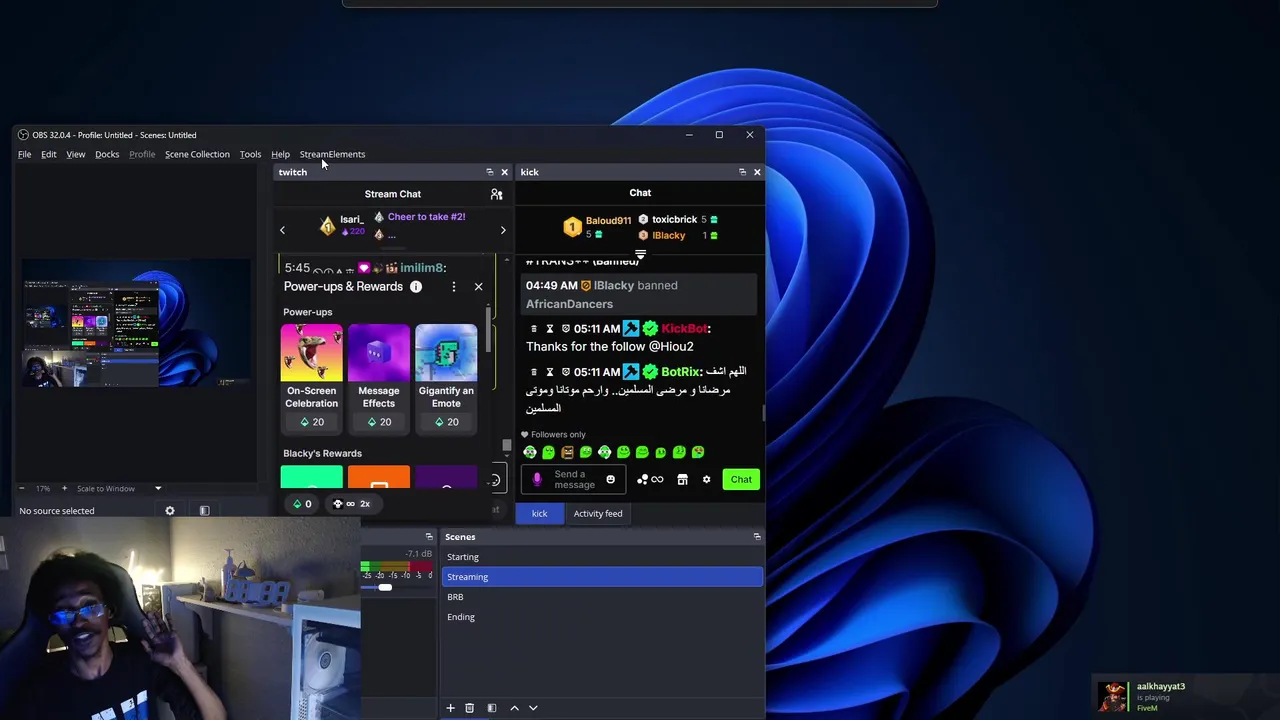1280x720 pixels.
Task: Open kick chat settings gear
Action: tap(706, 479)
